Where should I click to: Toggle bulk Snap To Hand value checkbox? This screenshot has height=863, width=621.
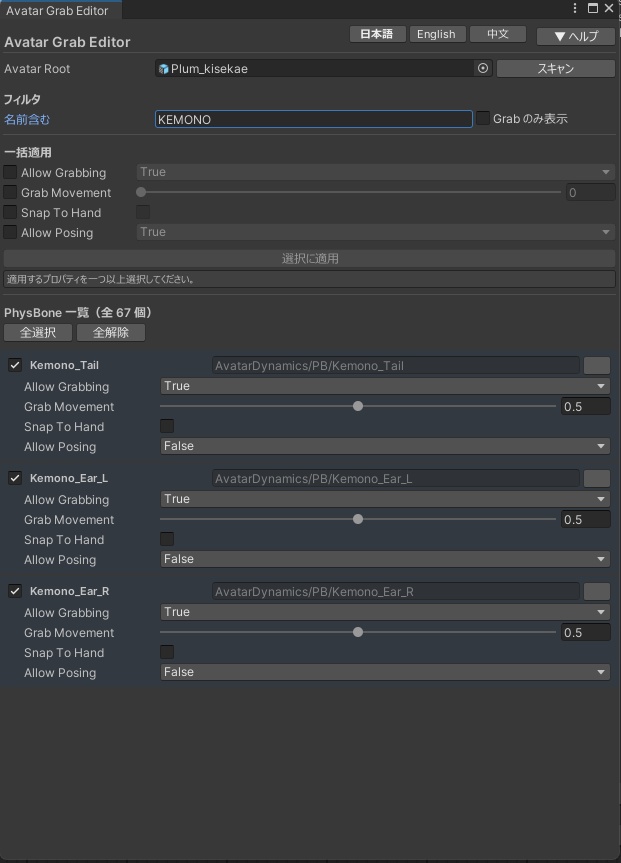[143, 212]
